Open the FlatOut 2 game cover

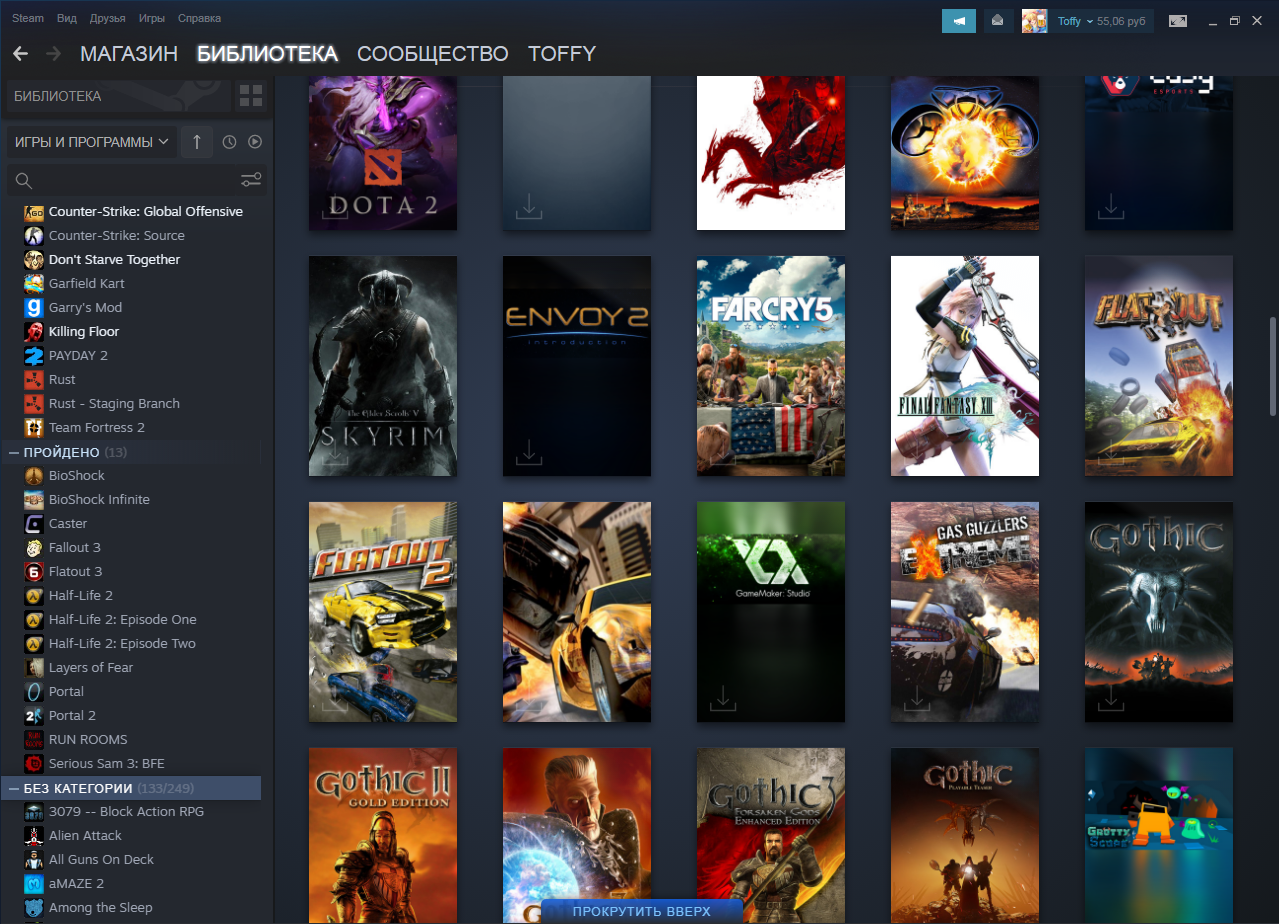(x=383, y=612)
